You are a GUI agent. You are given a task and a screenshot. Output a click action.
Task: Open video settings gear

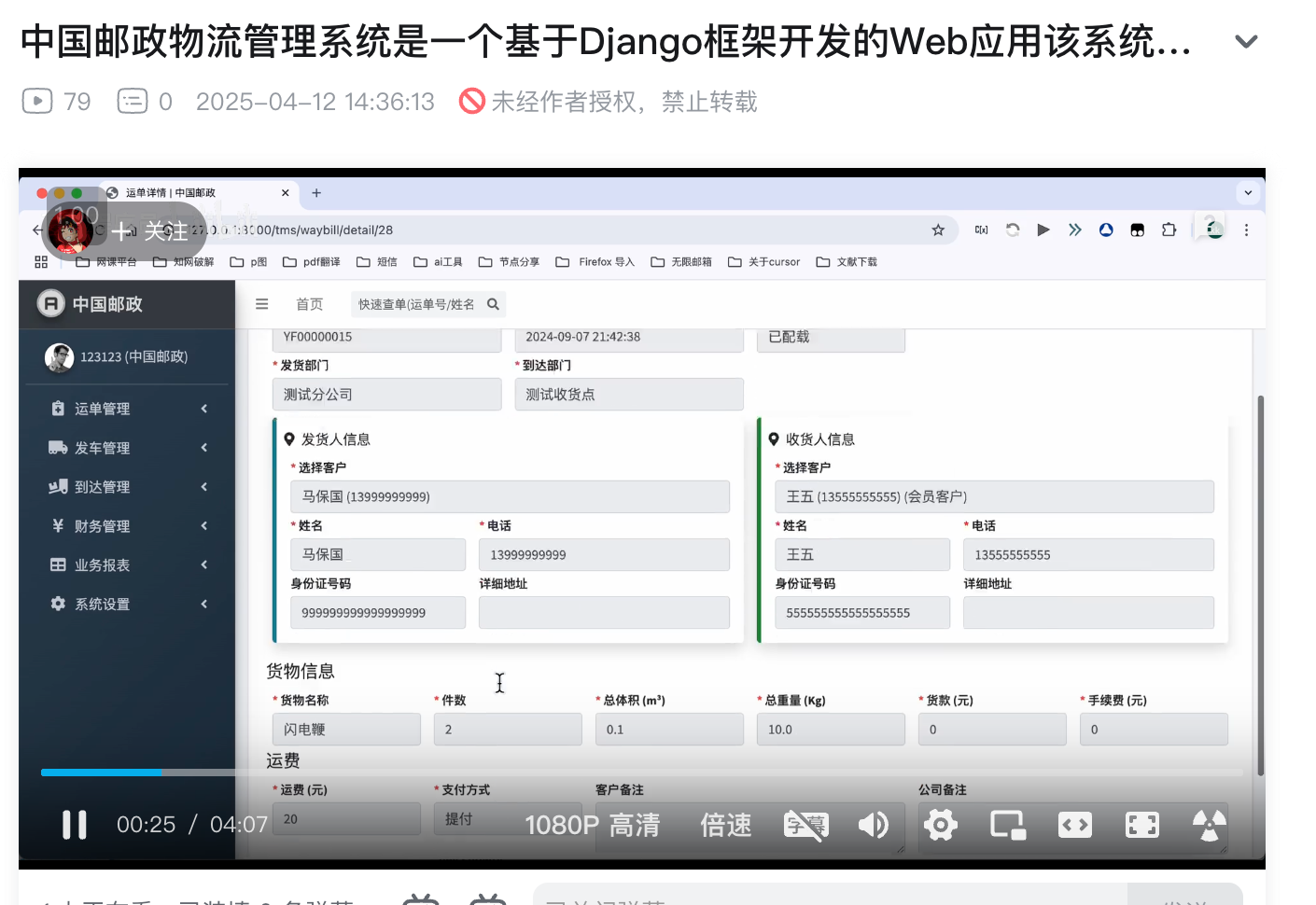(941, 825)
